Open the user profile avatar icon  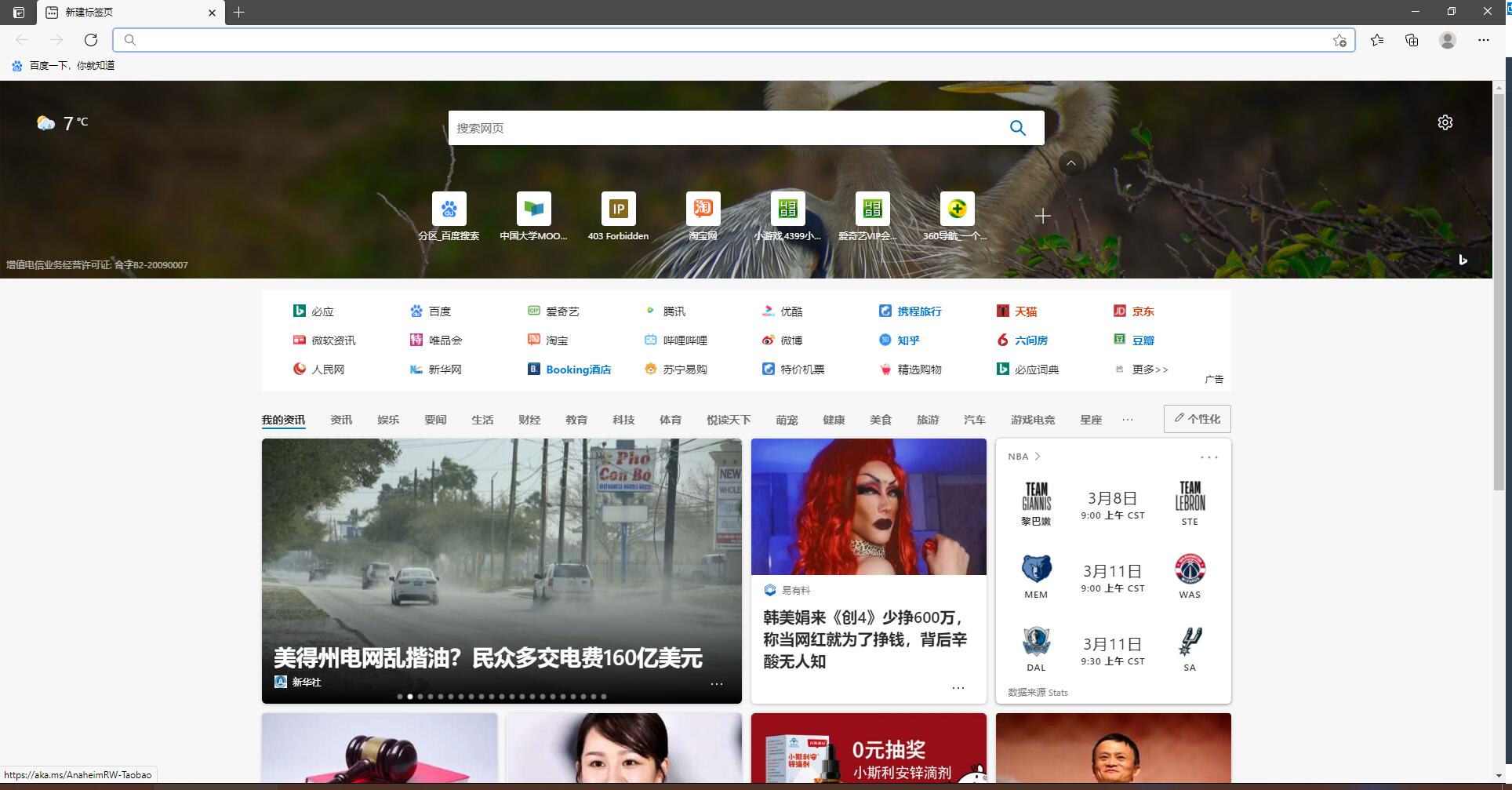point(1448,40)
